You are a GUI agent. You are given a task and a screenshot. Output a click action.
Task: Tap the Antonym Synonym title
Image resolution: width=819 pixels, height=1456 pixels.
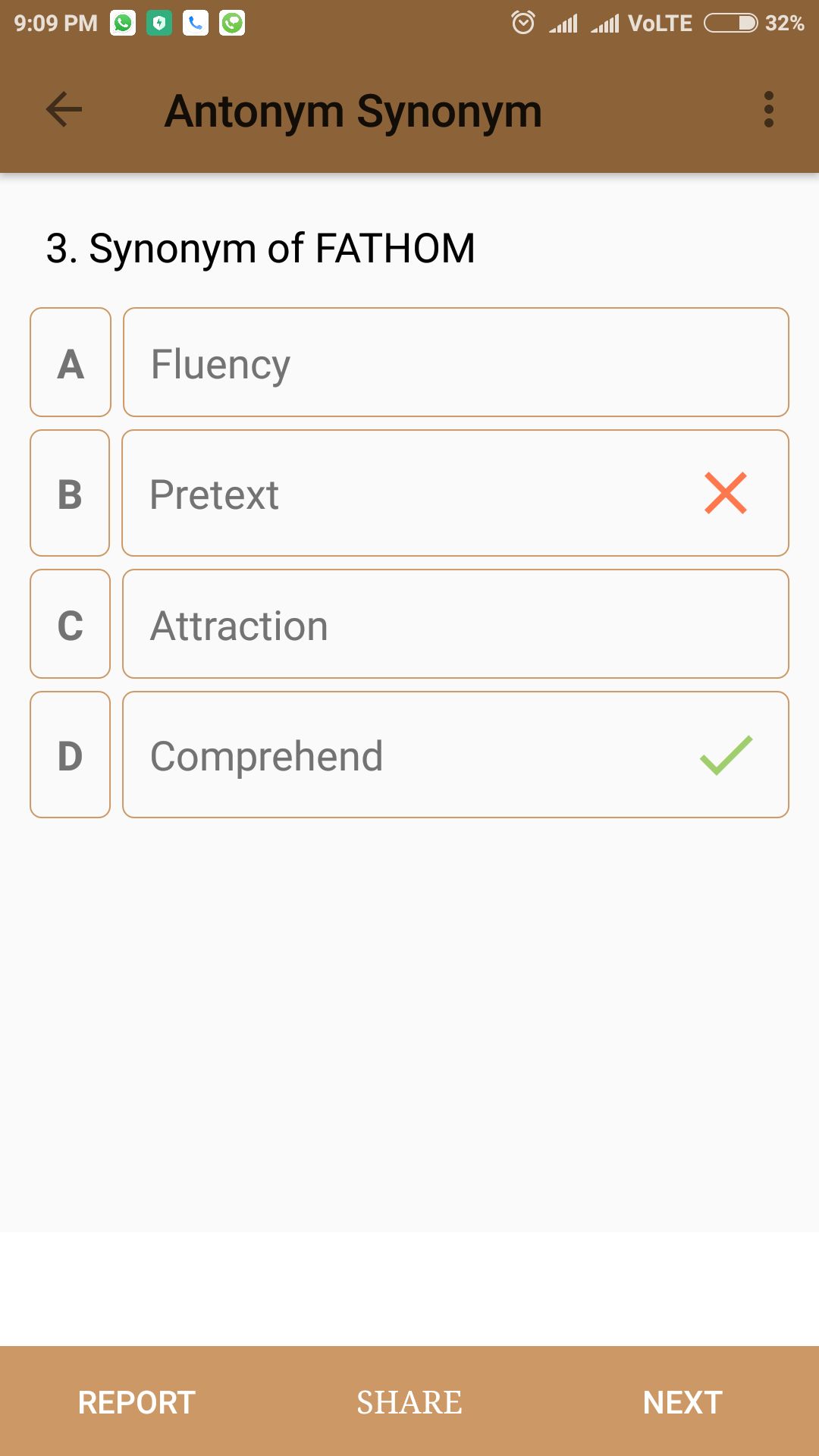coord(353,111)
